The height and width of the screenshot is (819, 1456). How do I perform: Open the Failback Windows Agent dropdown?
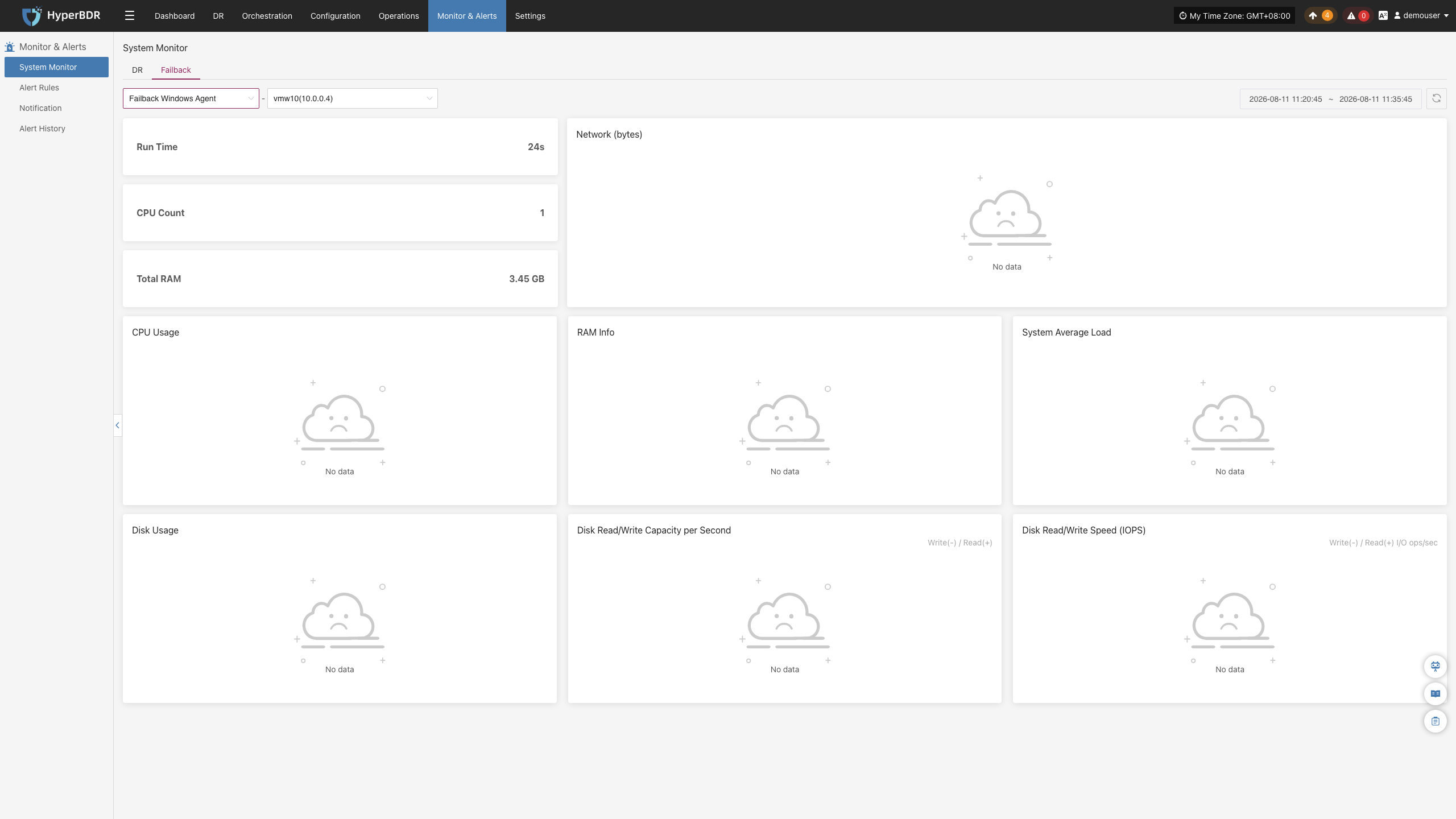tap(191, 98)
